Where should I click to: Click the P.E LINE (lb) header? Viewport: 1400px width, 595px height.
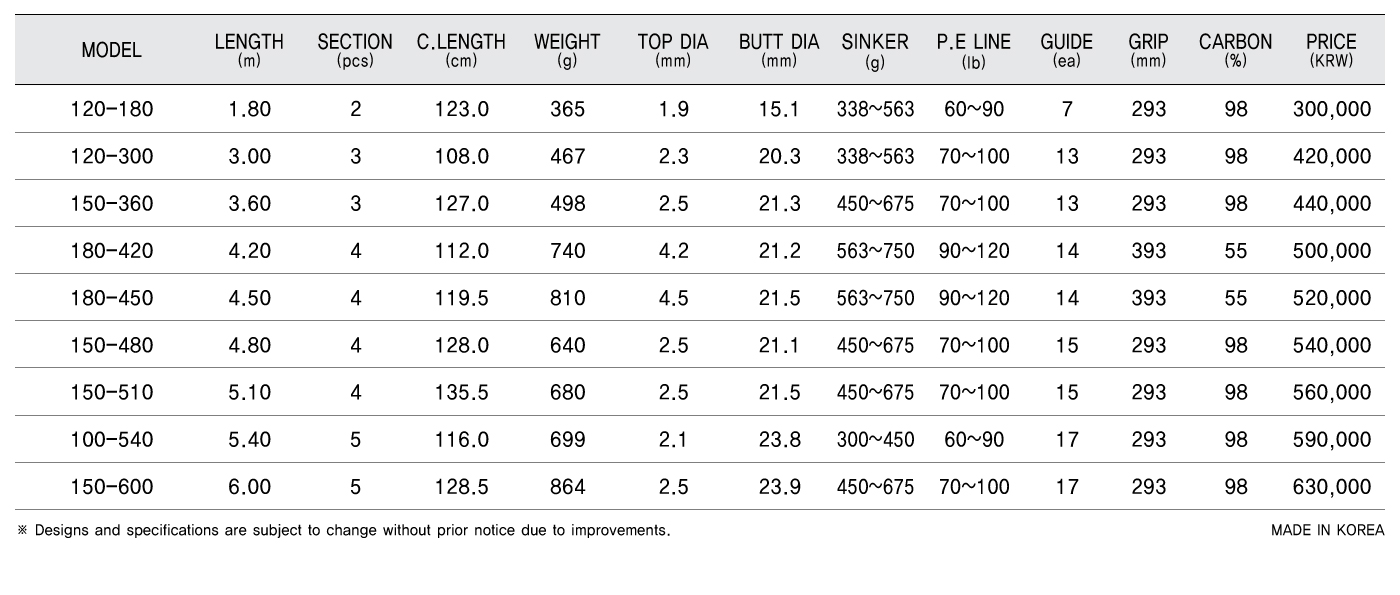click(974, 50)
